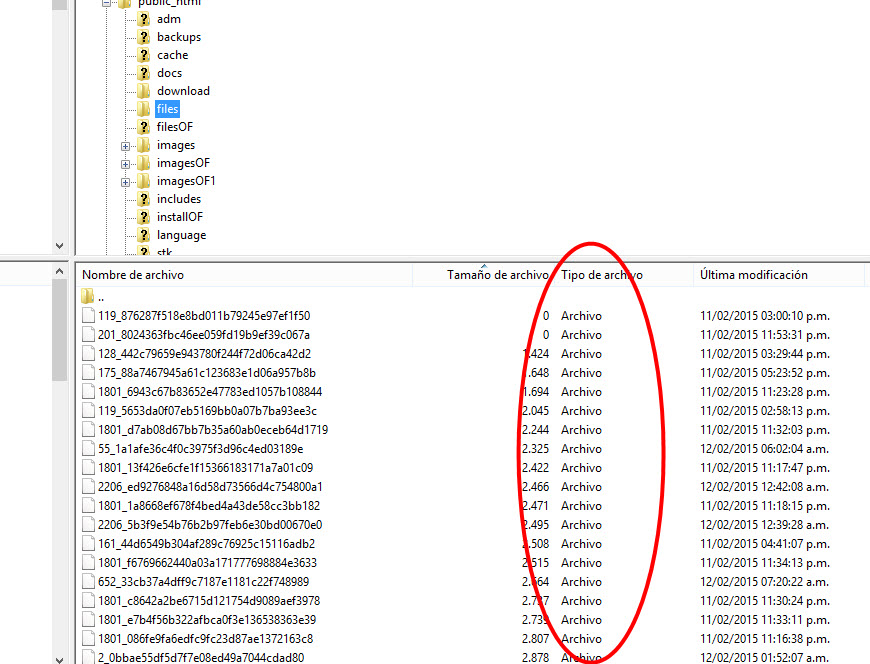Collapse the public_html tree node

(108, 3)
